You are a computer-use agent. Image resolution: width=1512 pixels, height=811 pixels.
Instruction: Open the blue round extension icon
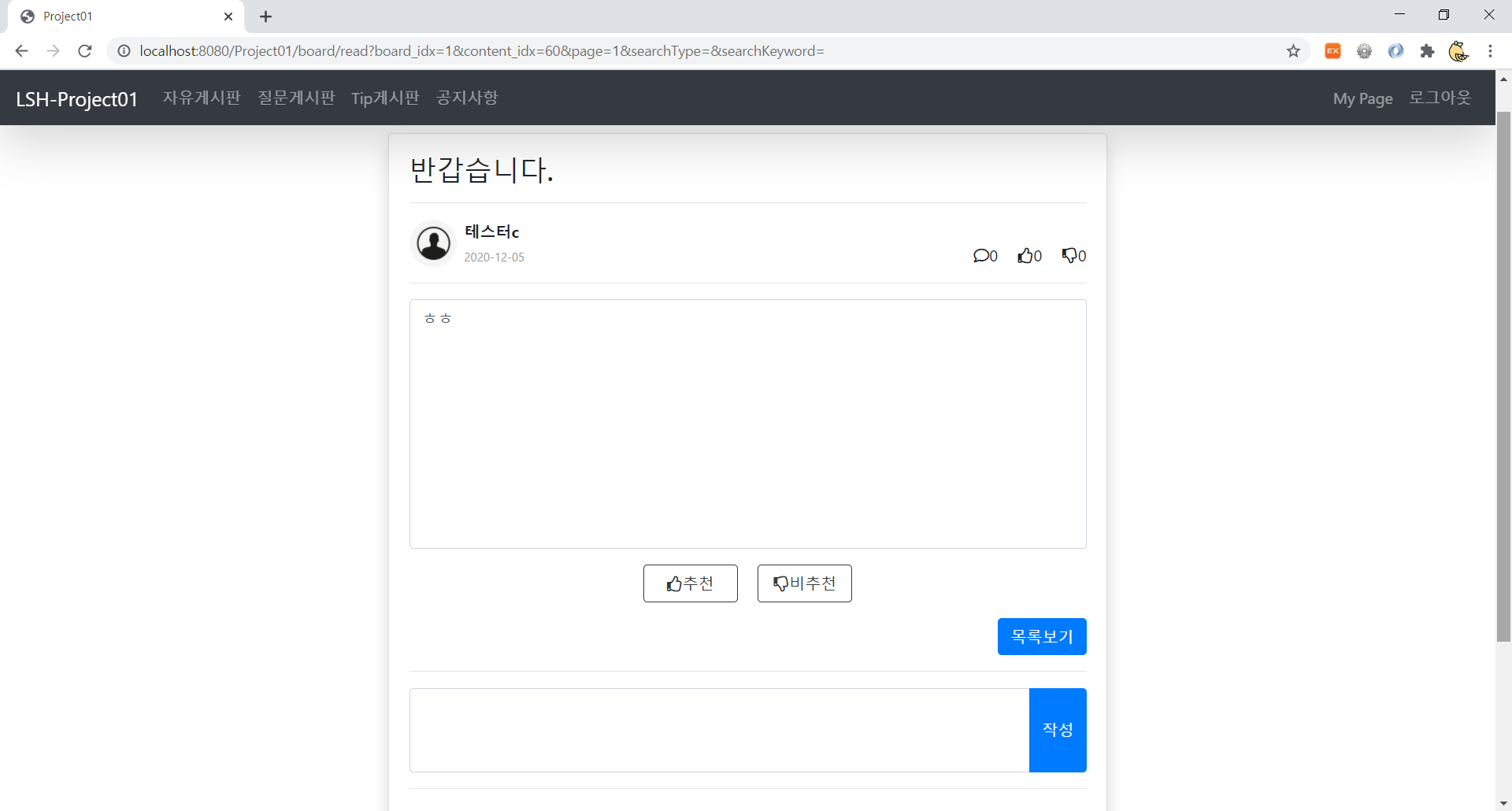pyautogui.click(x=1395, y=51)
